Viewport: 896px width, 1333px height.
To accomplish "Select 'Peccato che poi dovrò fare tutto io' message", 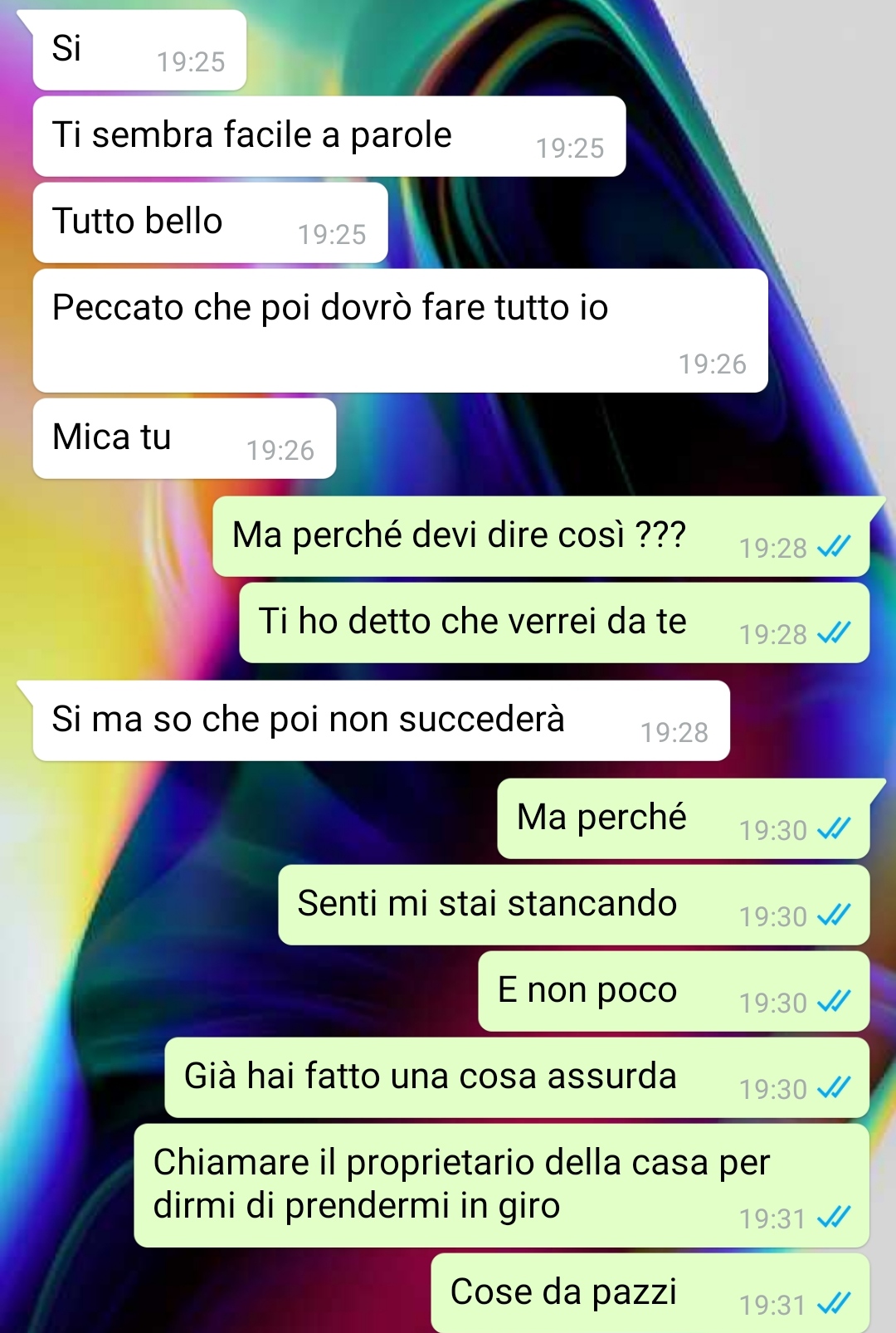I will point(401,330).
